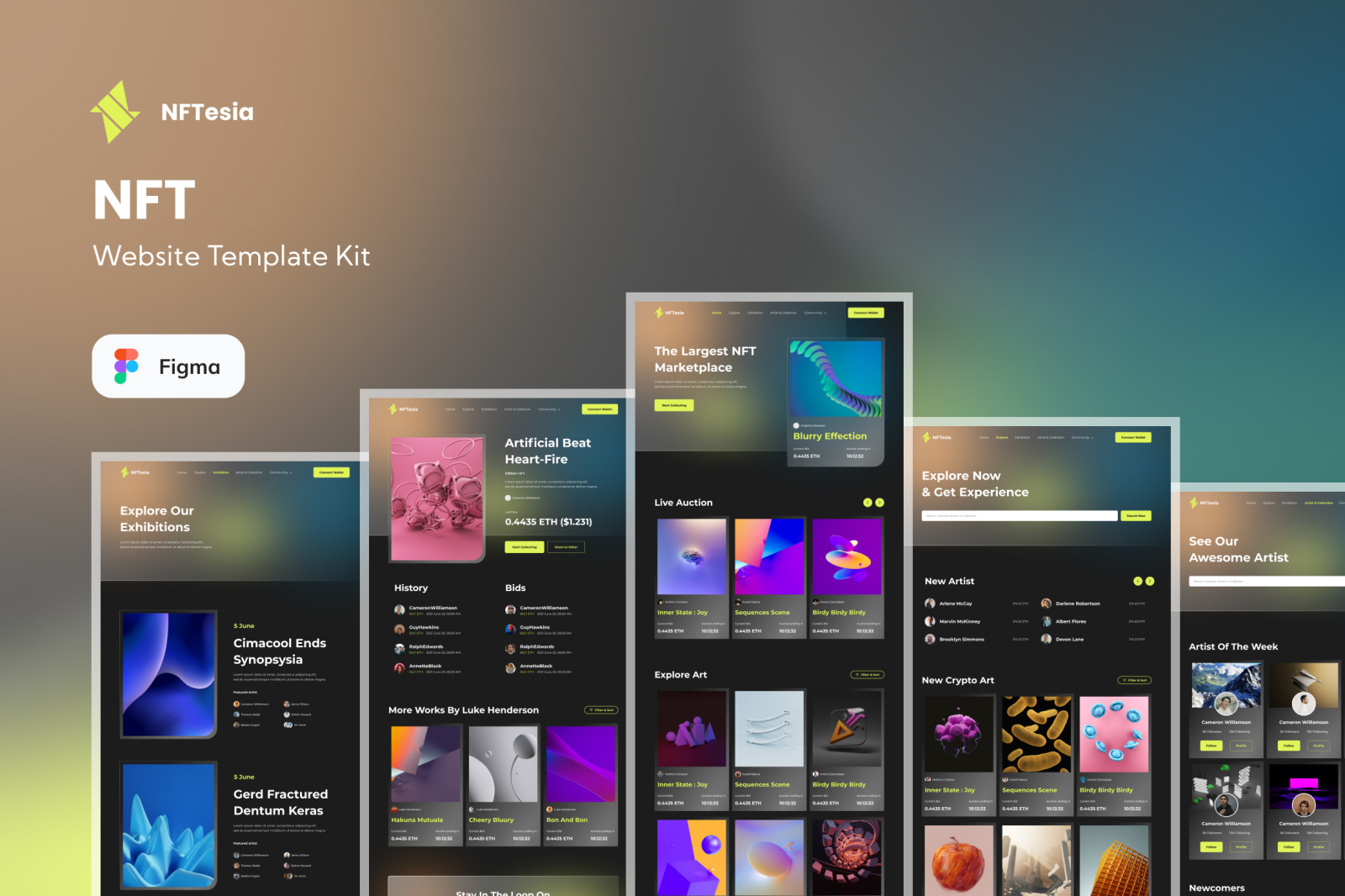Click previous arrow in New Artist section

tap(1137, 581)
